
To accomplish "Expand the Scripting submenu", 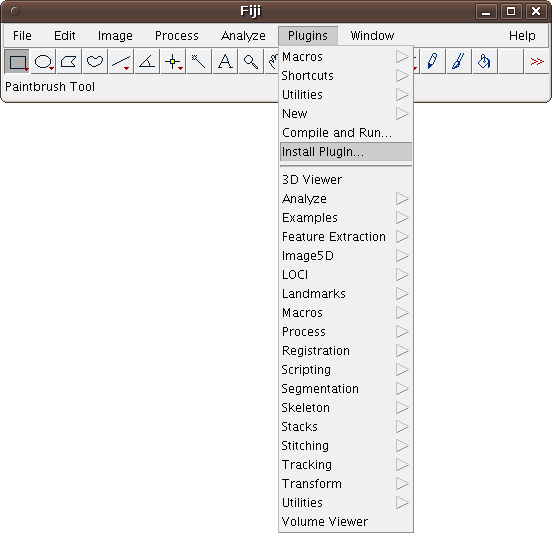I will coord(346,370).
